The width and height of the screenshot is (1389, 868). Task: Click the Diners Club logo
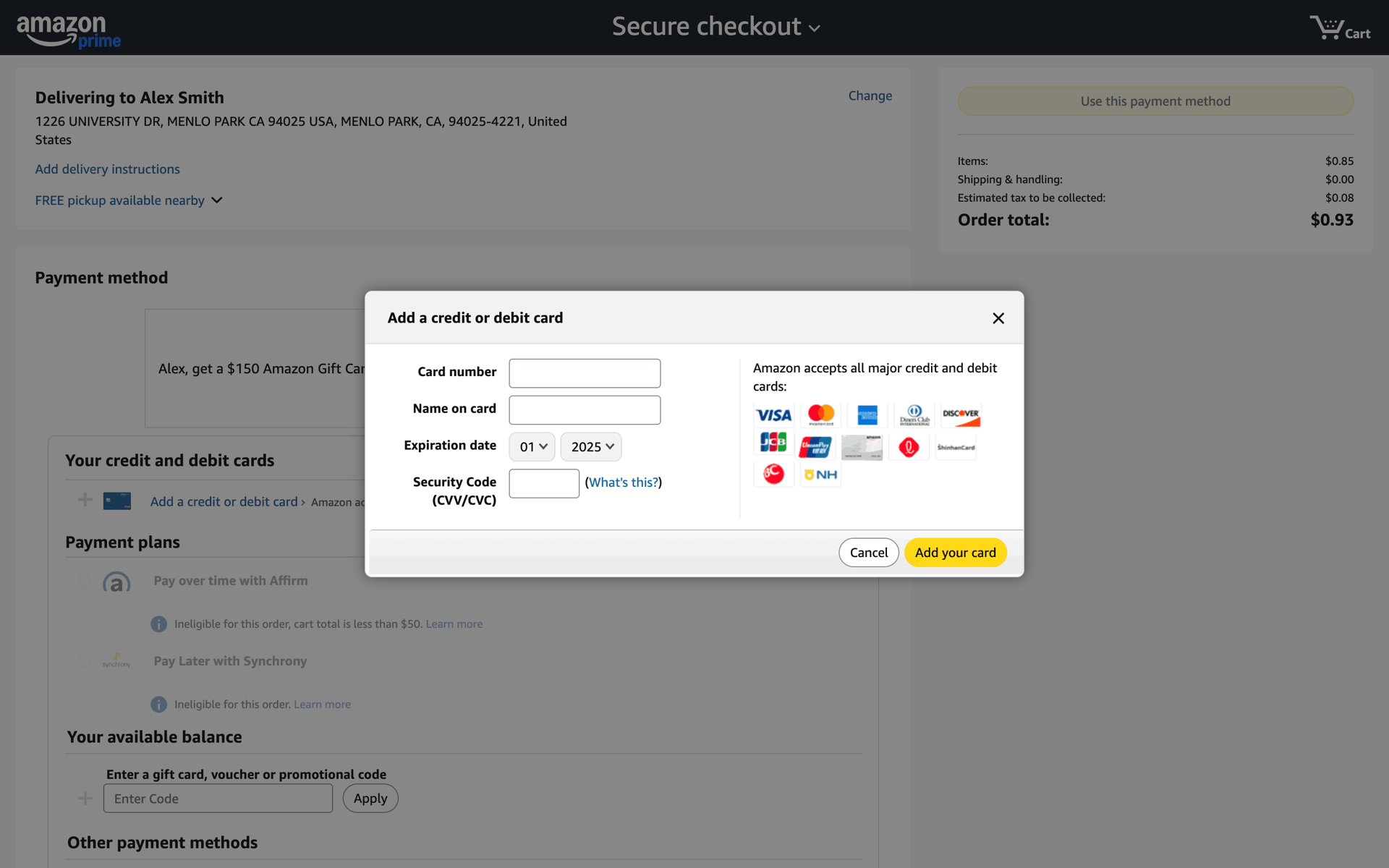click(x=914, y=415)
